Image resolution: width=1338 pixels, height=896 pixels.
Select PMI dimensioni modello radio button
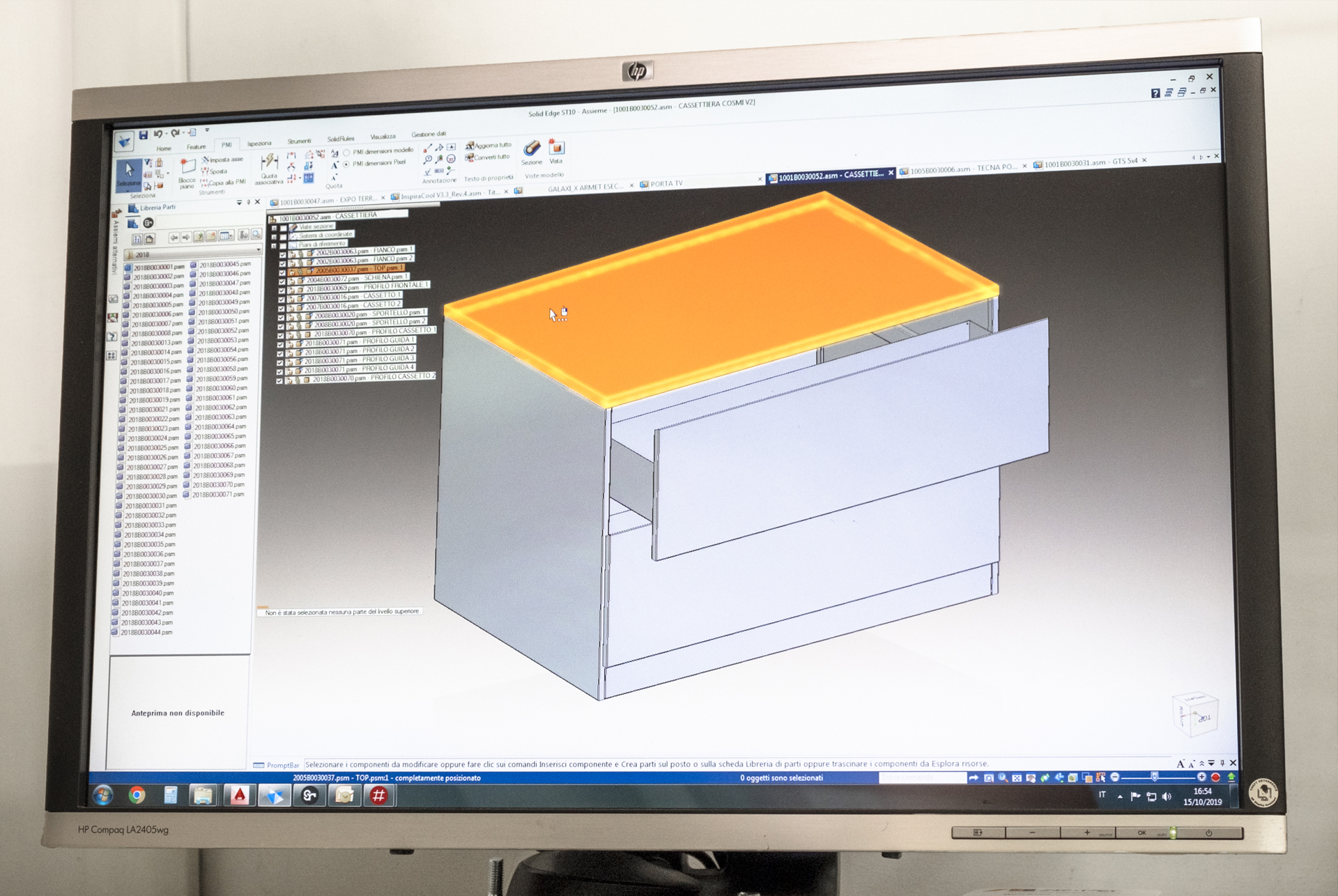pos(346,153)
